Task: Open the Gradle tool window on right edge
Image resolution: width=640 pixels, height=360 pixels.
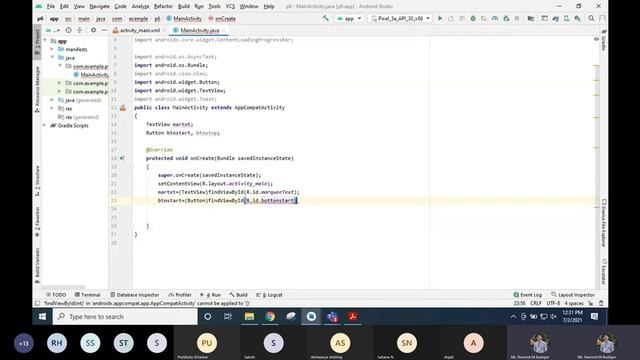Action: click(604, 40)
